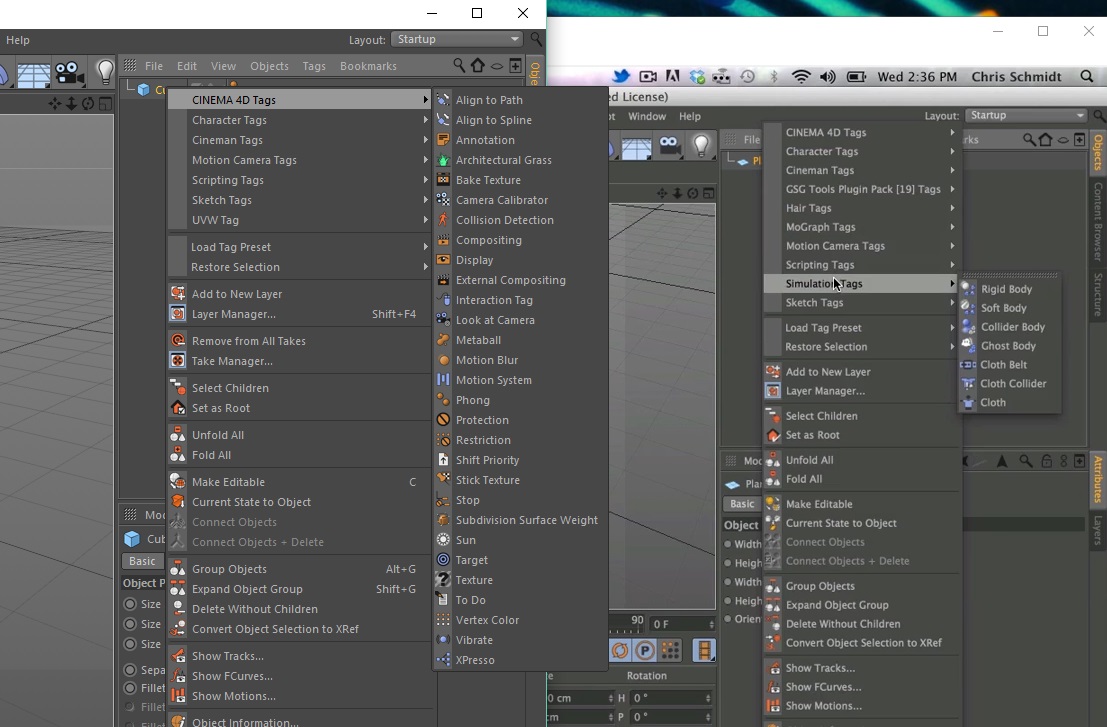The height and width of the screenshot is (727, 1107).
Task: Click Set as Root in right context menu
Action: [862, 435]
